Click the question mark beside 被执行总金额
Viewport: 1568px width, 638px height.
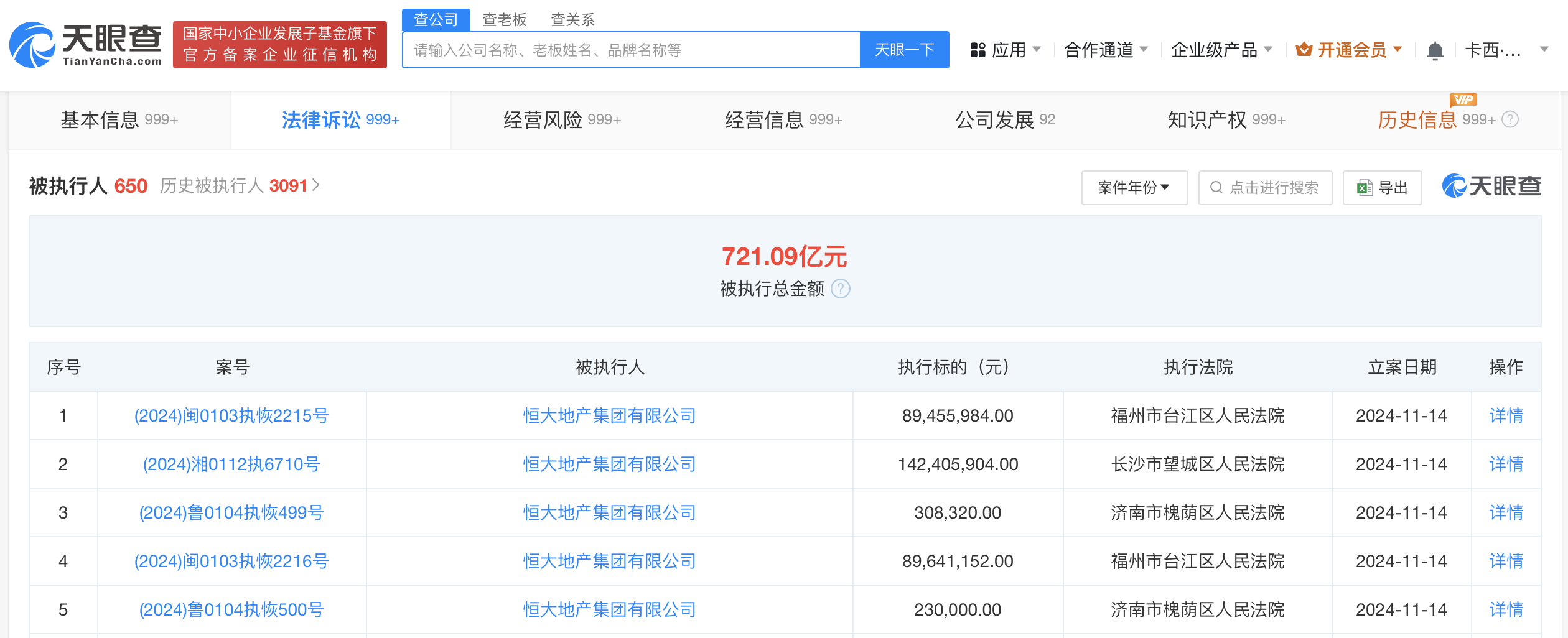point(842,289)
